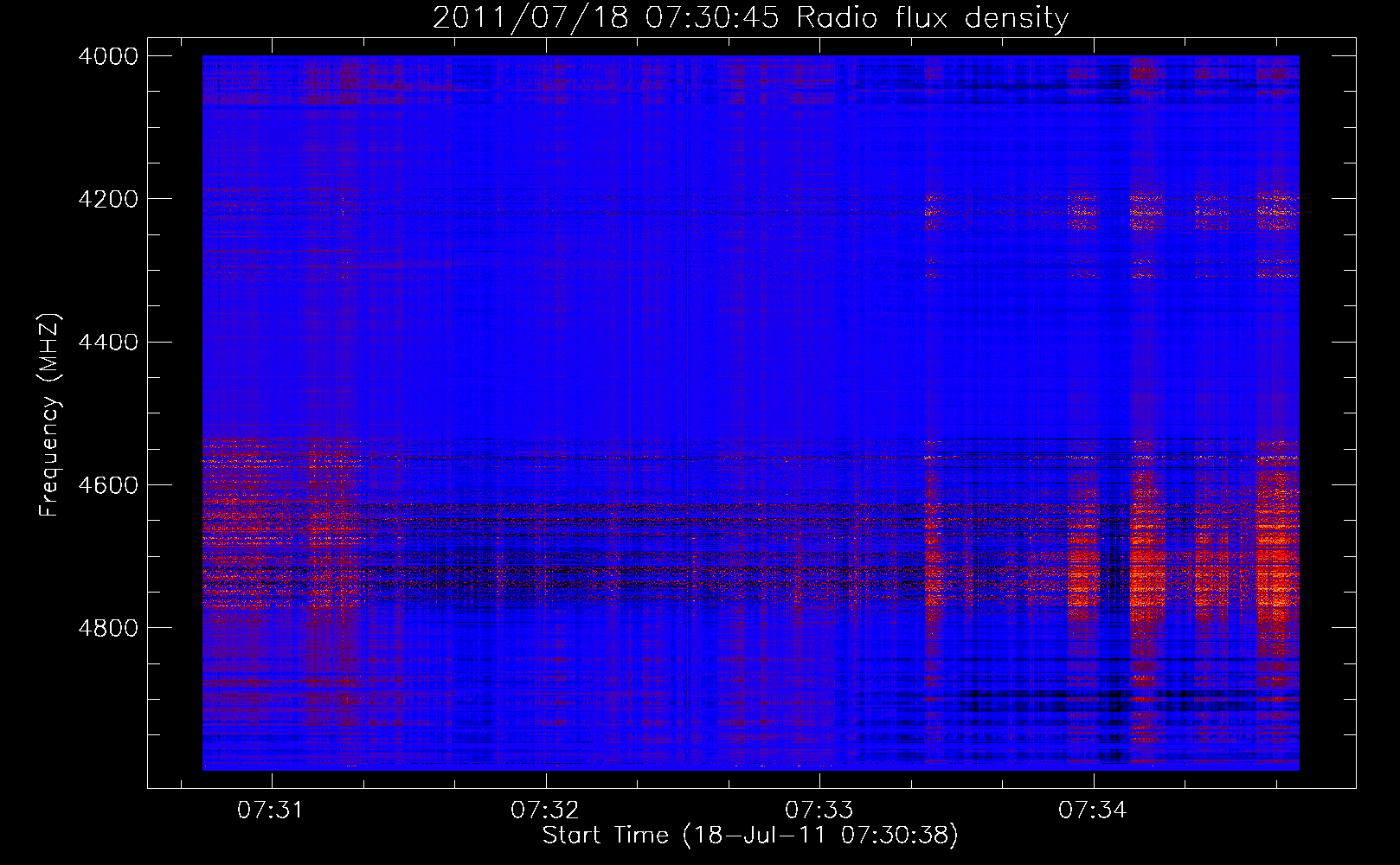Click the 07:32 time tick label

click(545, 811)
